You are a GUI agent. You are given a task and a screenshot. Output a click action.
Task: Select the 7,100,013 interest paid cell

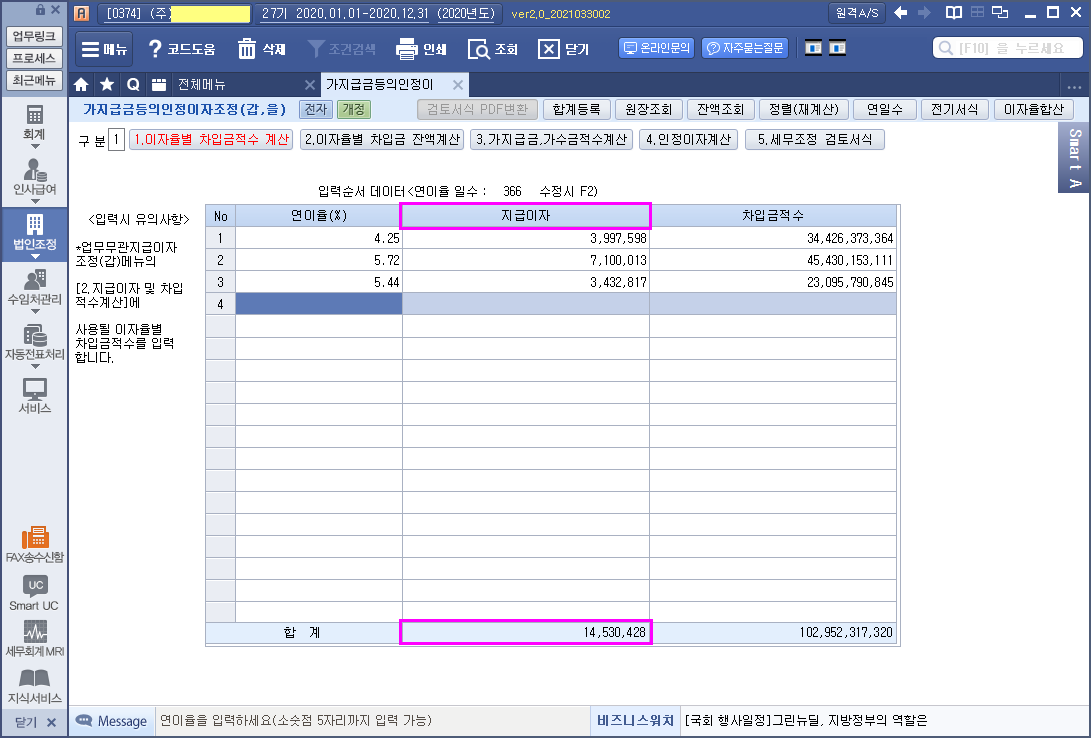[x=526, y=260]
